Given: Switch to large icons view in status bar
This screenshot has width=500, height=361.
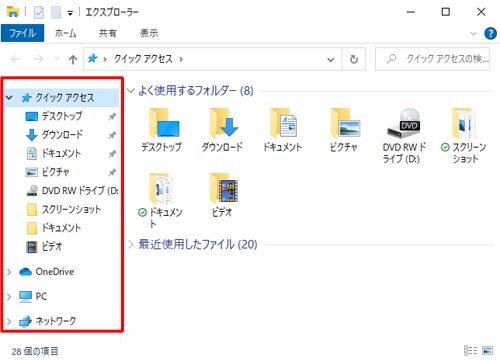Looking at the screenshot, I should (x=487, y=351).
